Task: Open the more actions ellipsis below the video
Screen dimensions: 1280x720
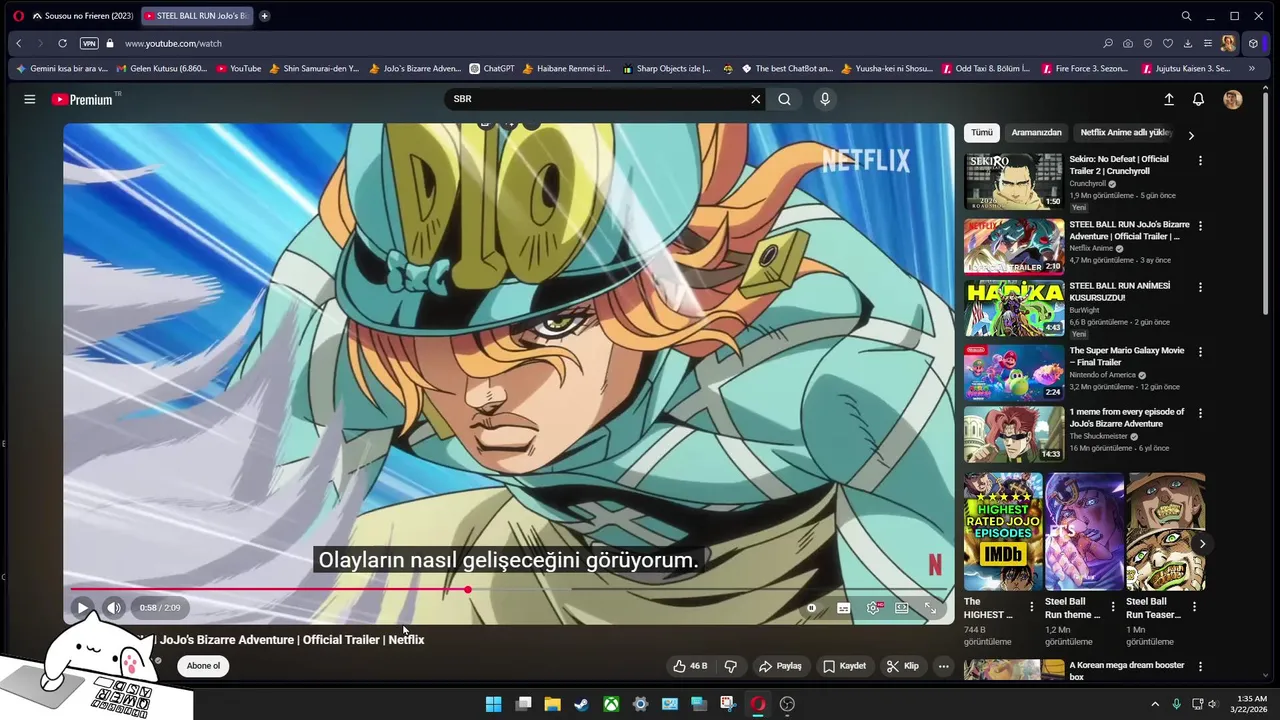Action: tap(943, 666)
